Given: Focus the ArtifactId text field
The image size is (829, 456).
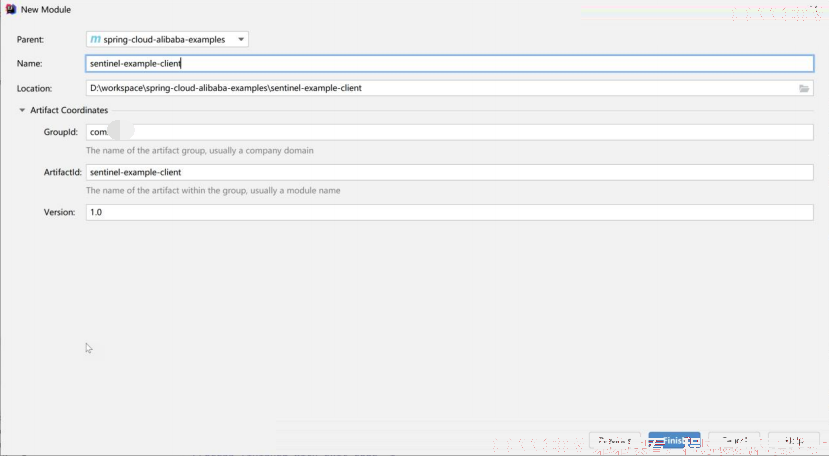Looking at the screenshot, I should tap(449, 172).
